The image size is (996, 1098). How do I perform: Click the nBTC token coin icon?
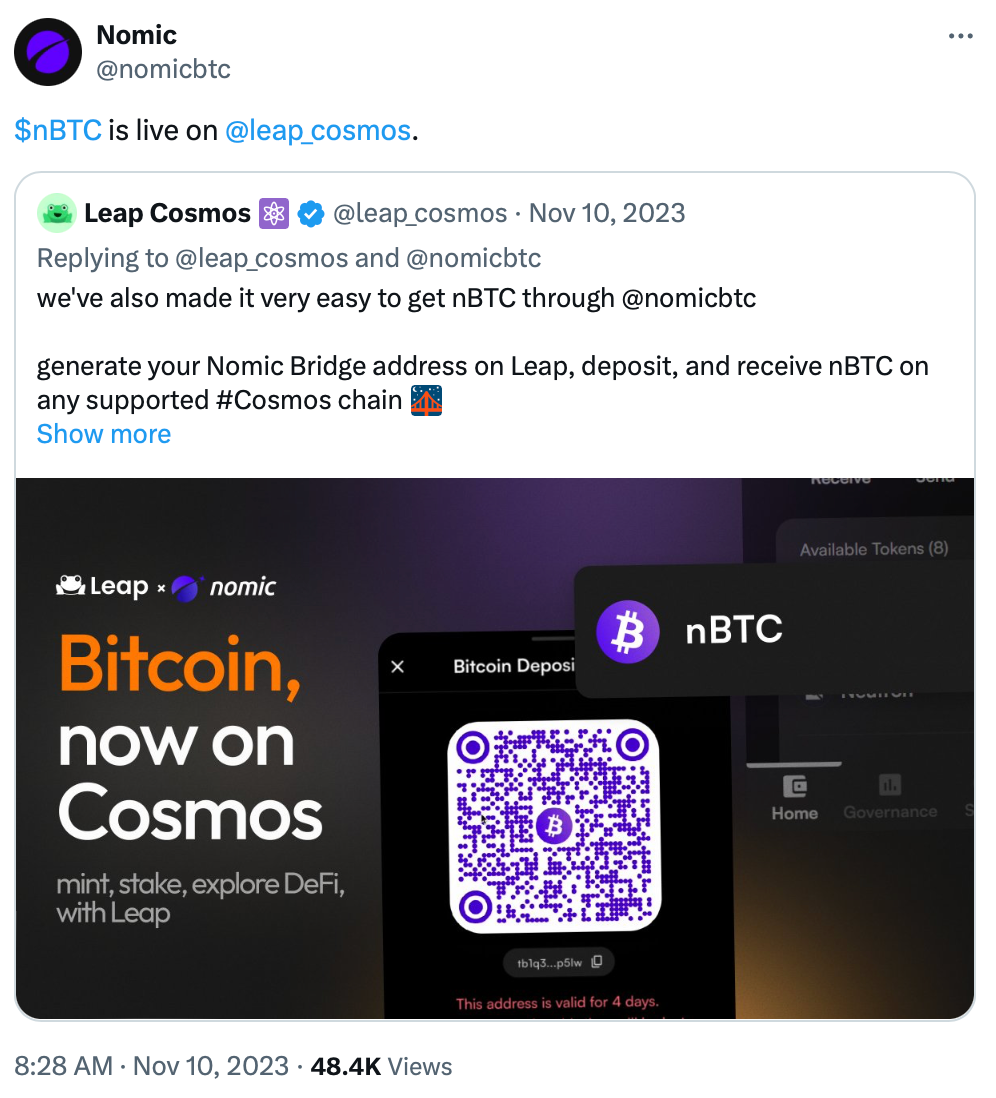click(627, 631)
